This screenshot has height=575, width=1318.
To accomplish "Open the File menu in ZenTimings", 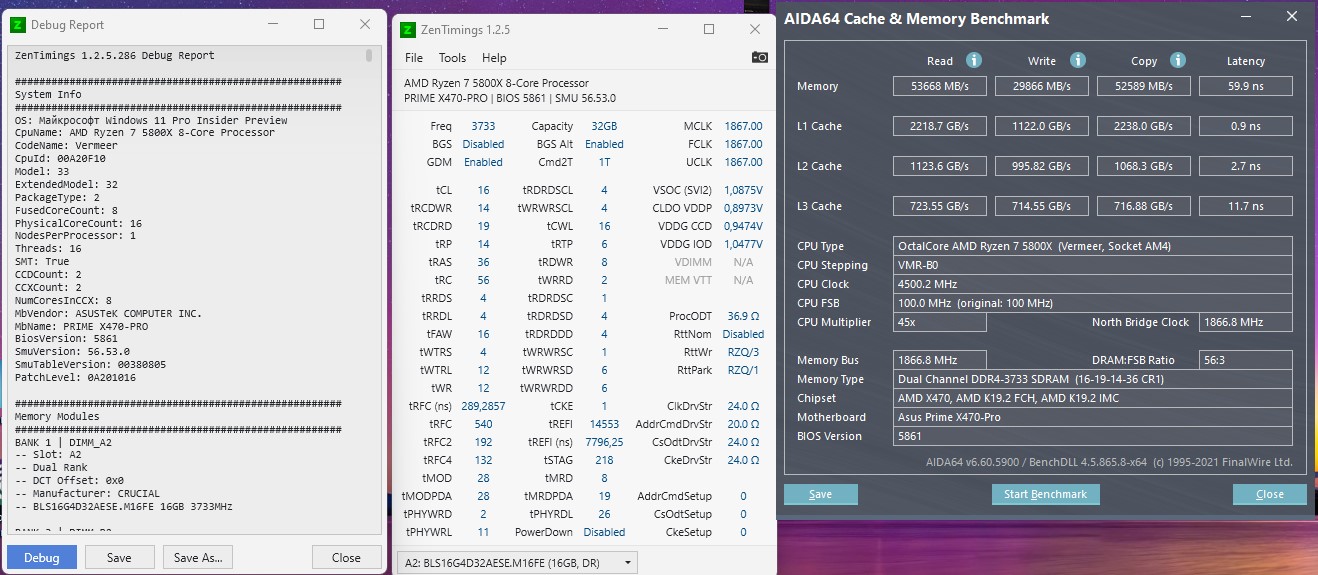I will [414, 58].
